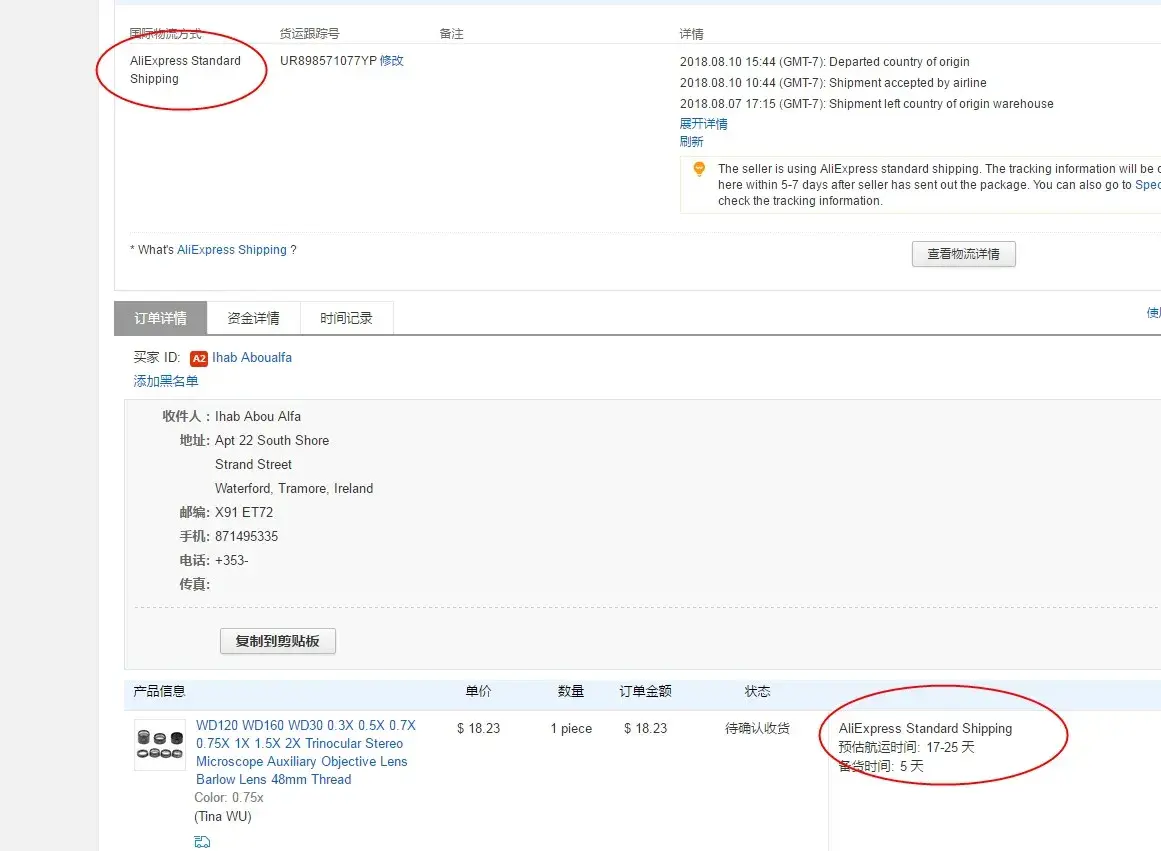
Task: Click 修改 link next to tracking number
Action: 392,61
